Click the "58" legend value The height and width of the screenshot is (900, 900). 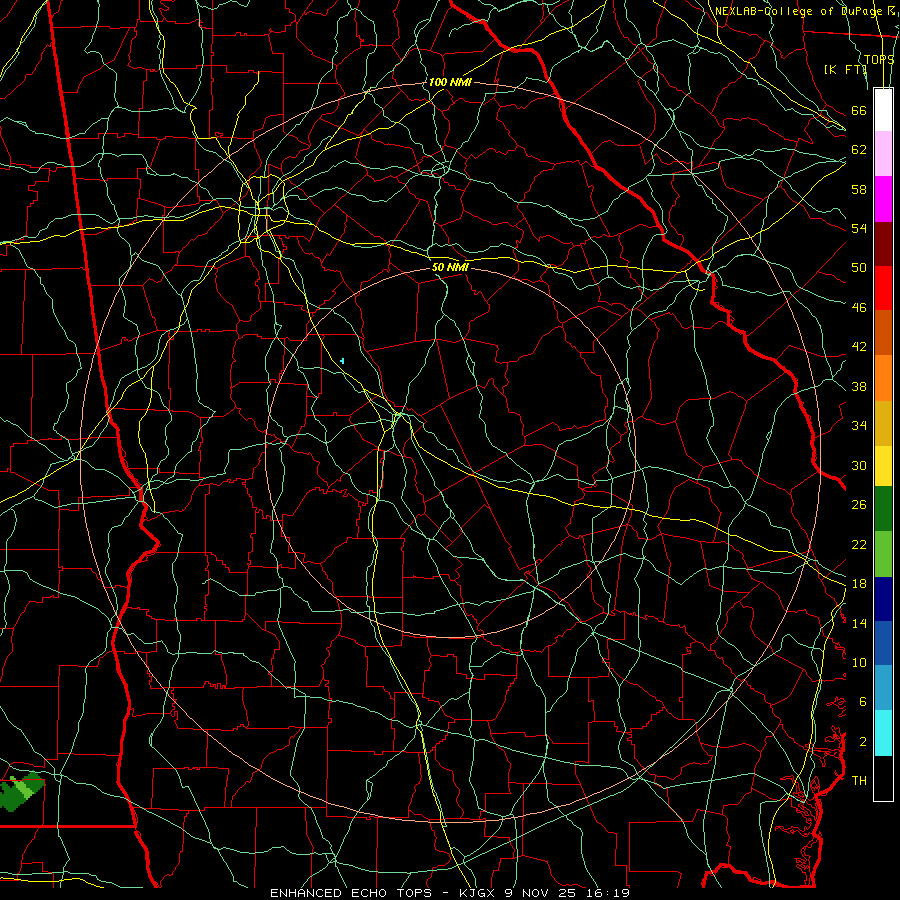(x=859, y=189)
